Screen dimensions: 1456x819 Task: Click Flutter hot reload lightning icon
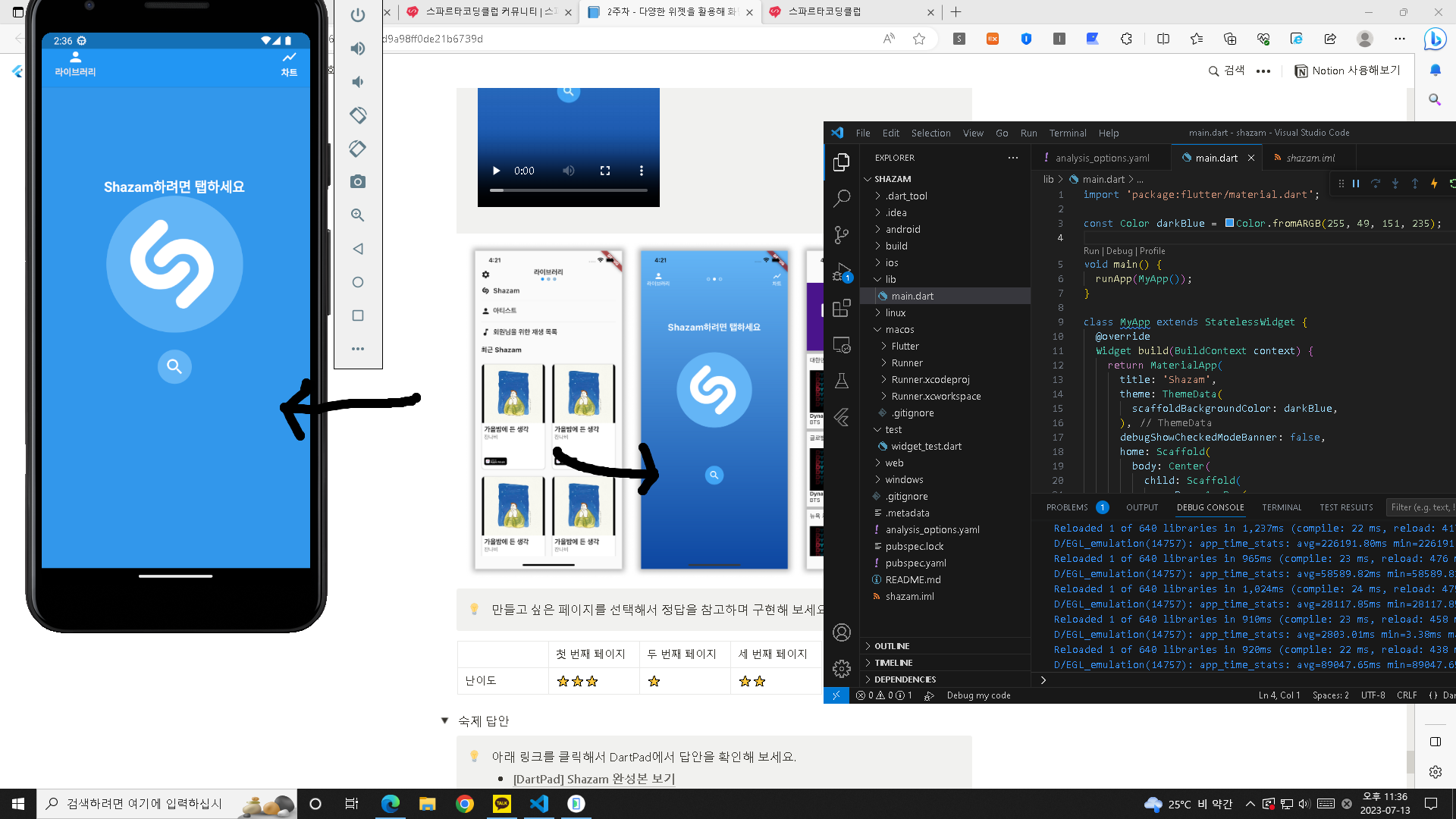click(x=1434, y=184)
